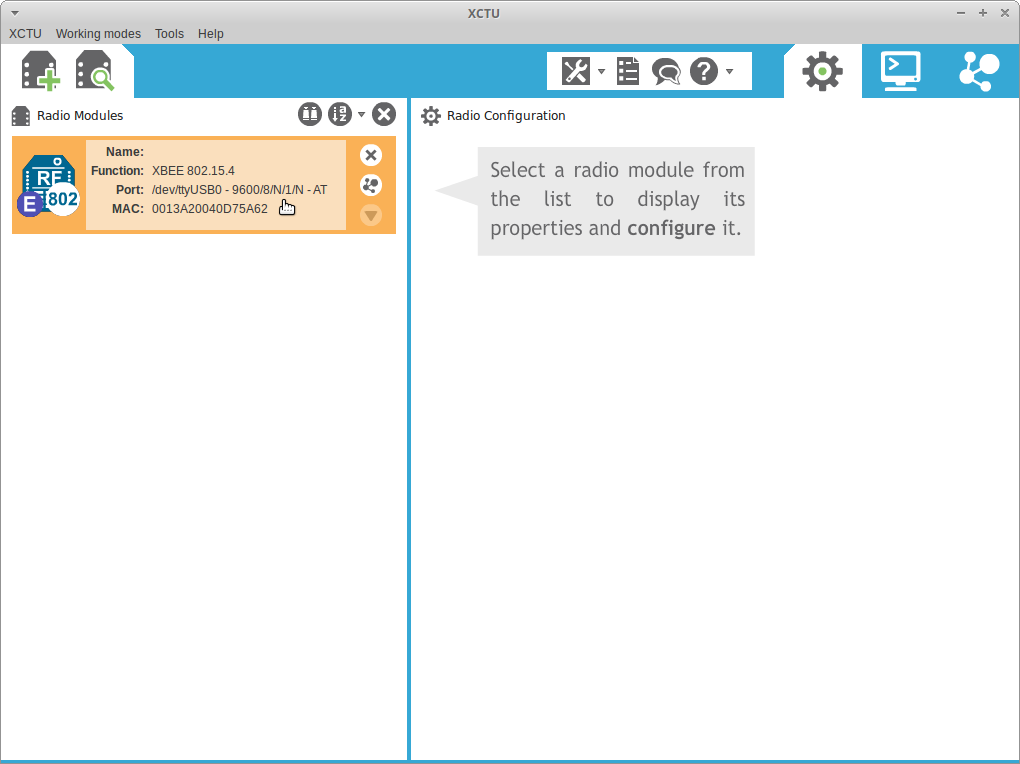Remove the XBEE 802.15.4 module from list
The image size is (1020, 764).
pyautogui.click(x=371, y=155)
